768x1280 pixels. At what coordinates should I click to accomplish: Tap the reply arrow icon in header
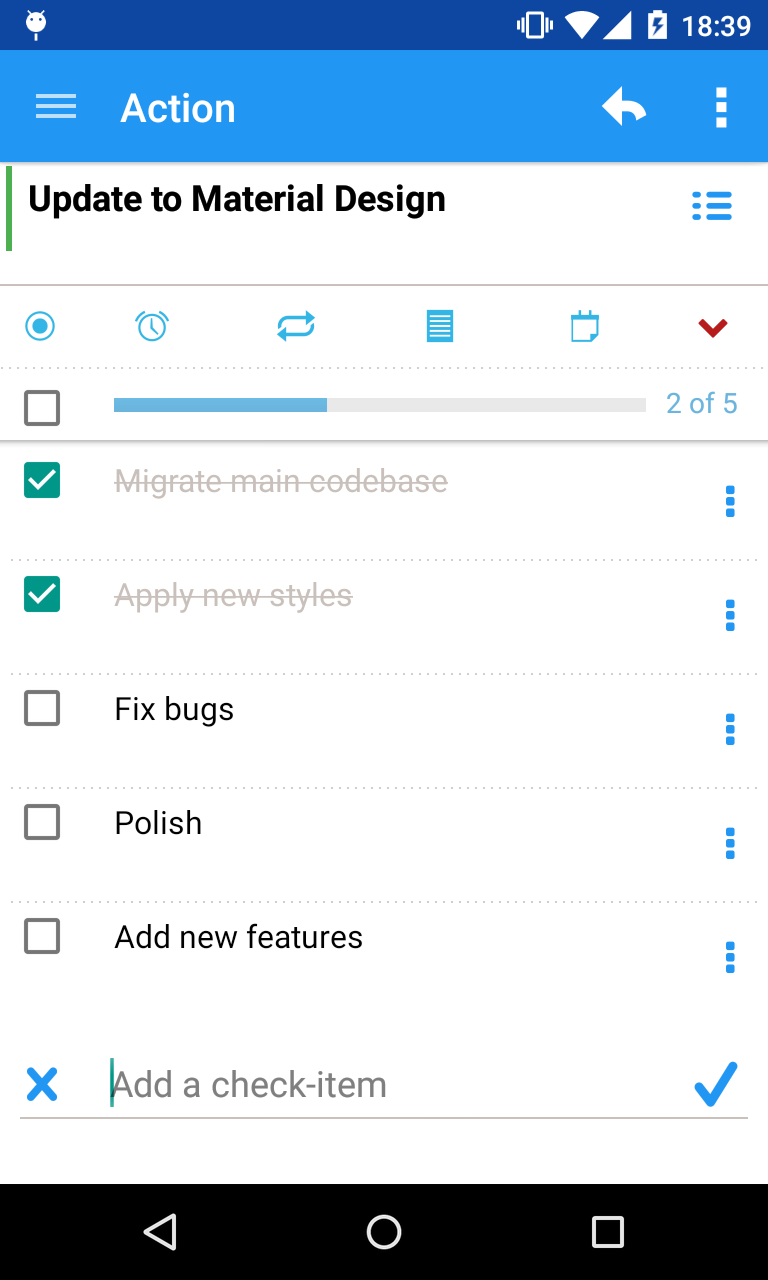point(624,107)
